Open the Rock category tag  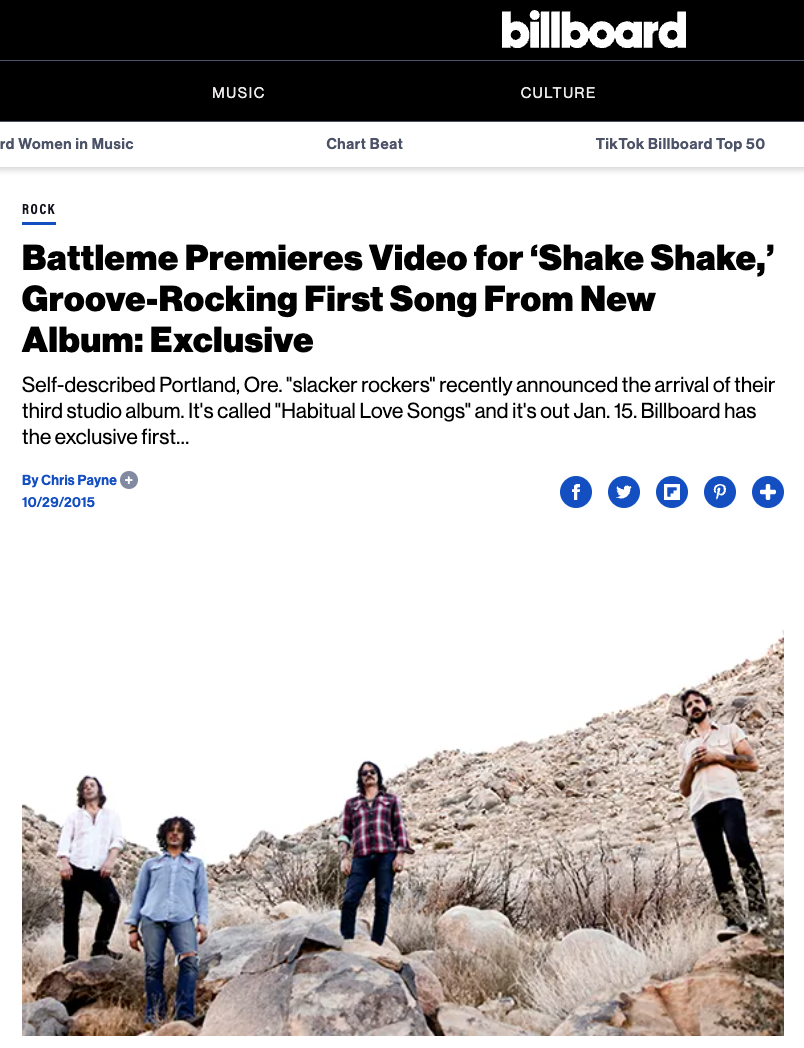(39, 209)
